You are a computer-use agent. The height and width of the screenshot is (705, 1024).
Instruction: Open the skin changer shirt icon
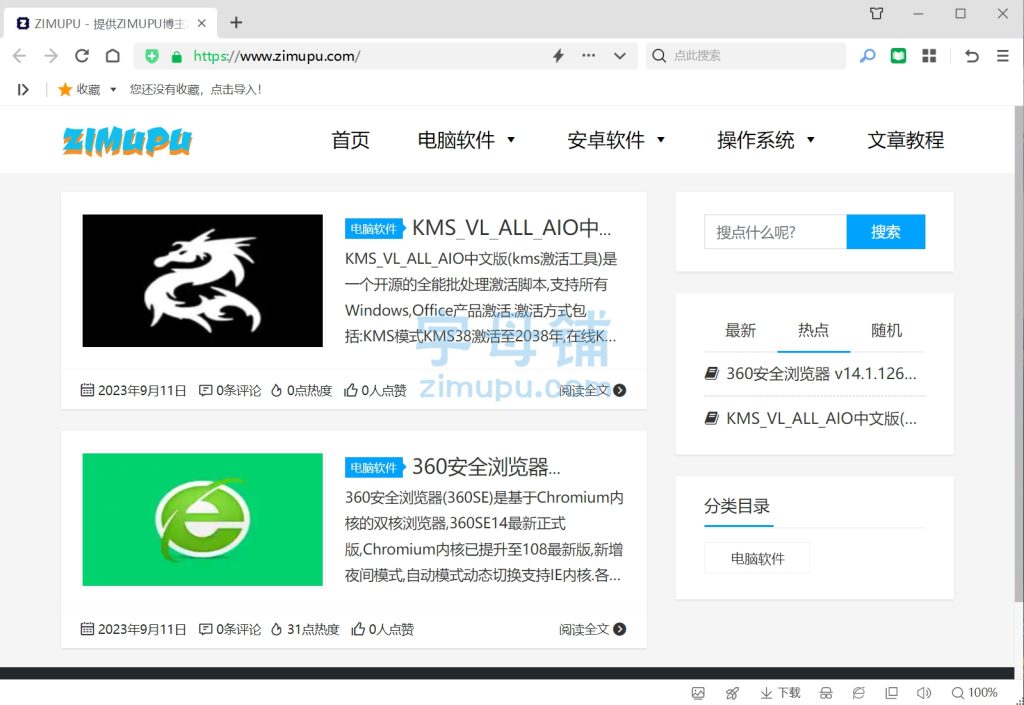click(876, 13)
